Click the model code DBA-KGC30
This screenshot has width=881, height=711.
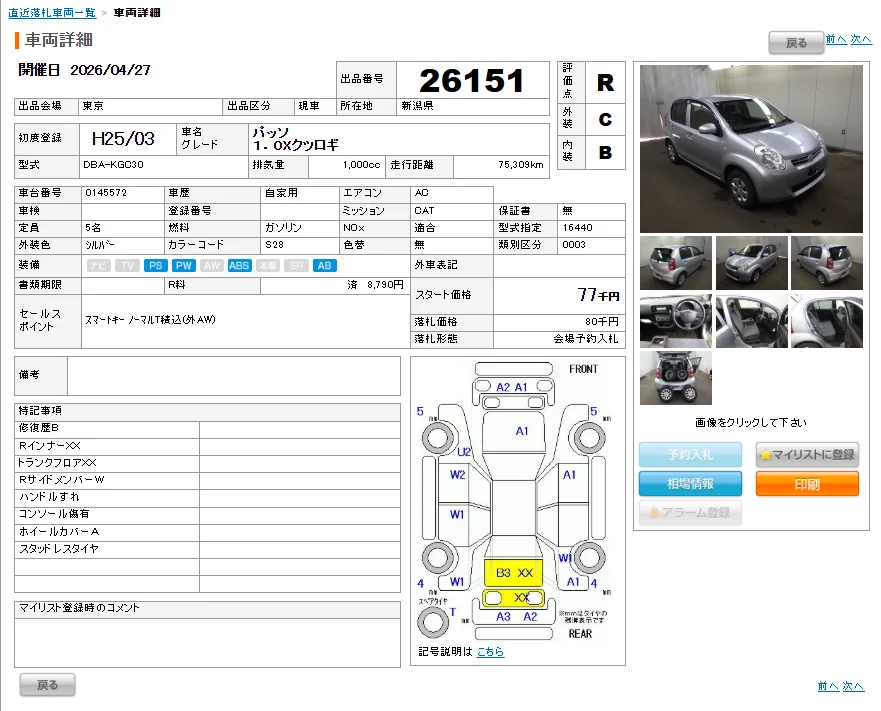point(113,165)
